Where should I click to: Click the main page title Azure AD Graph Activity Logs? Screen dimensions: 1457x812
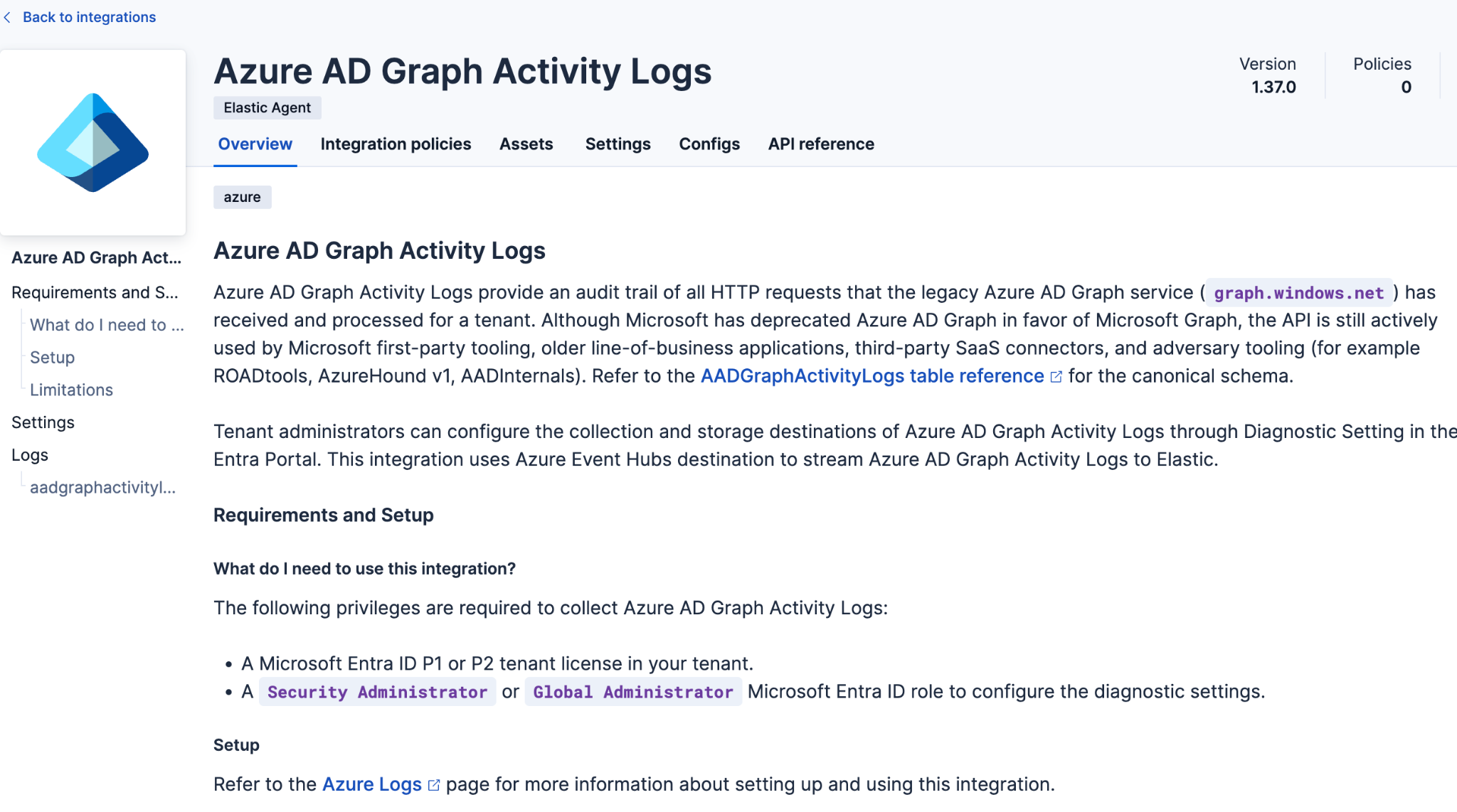point(462,71)
